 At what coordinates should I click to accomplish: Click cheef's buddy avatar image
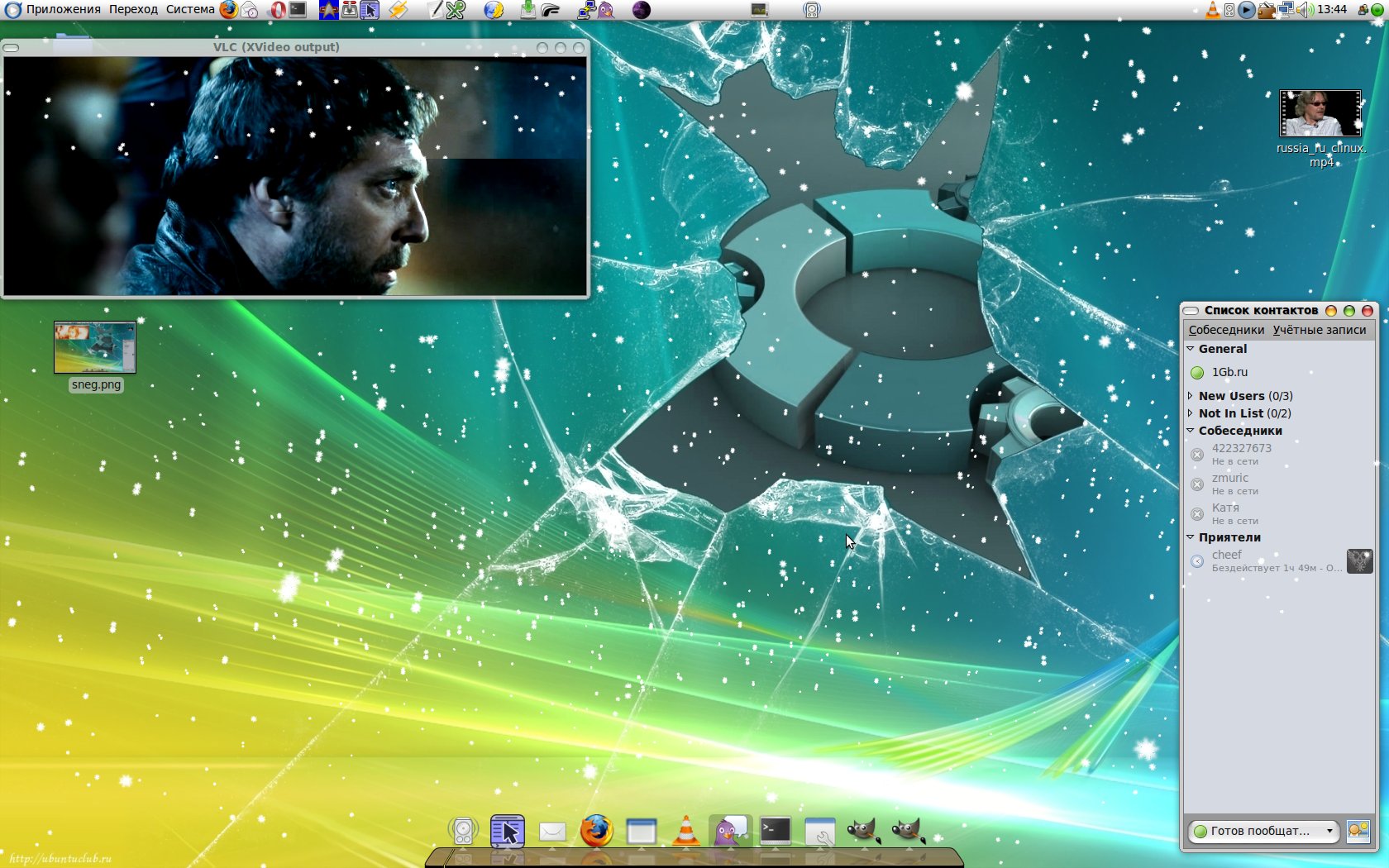1359,561
